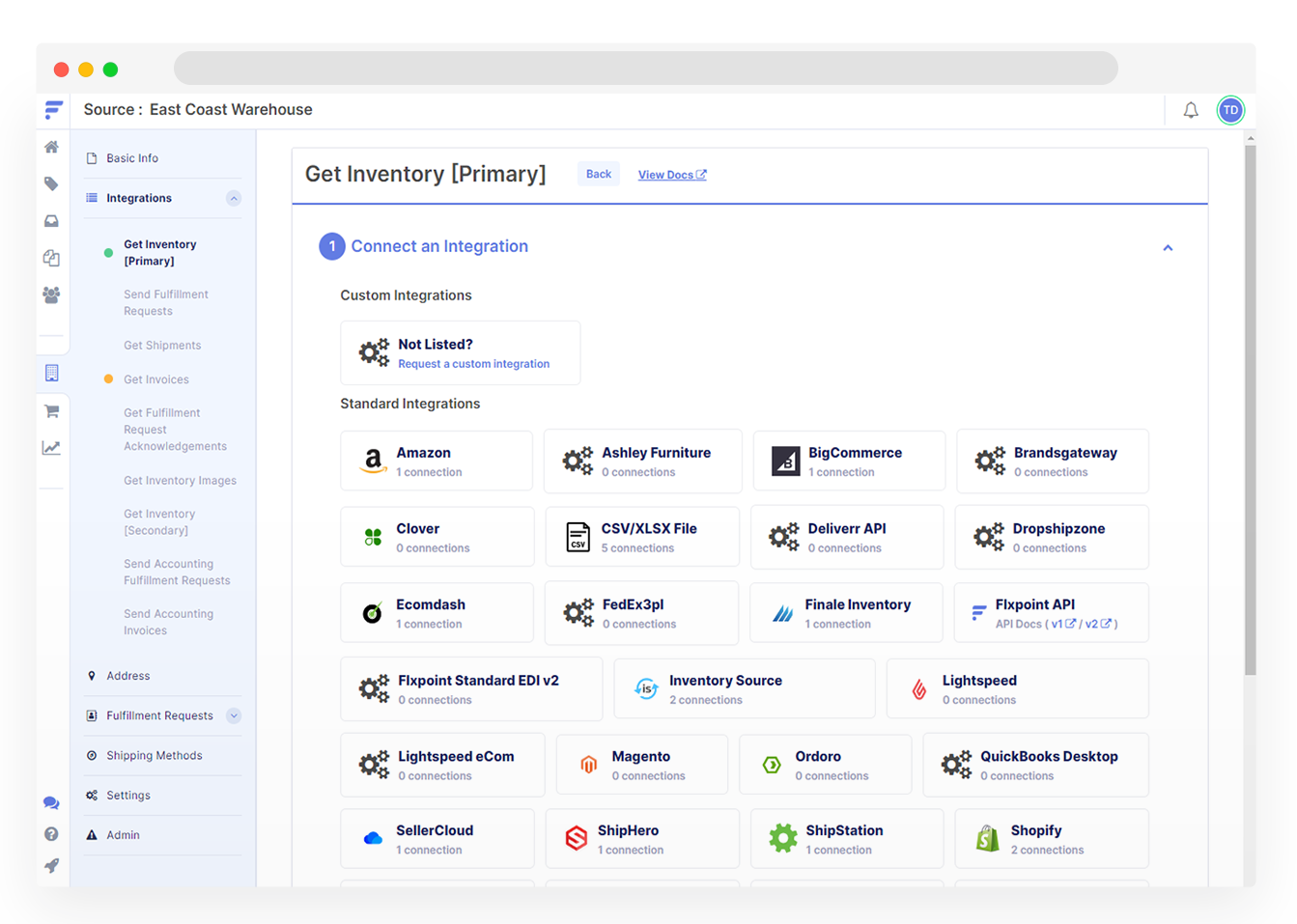Open Get Invoices sidebar item

[156, 379]
